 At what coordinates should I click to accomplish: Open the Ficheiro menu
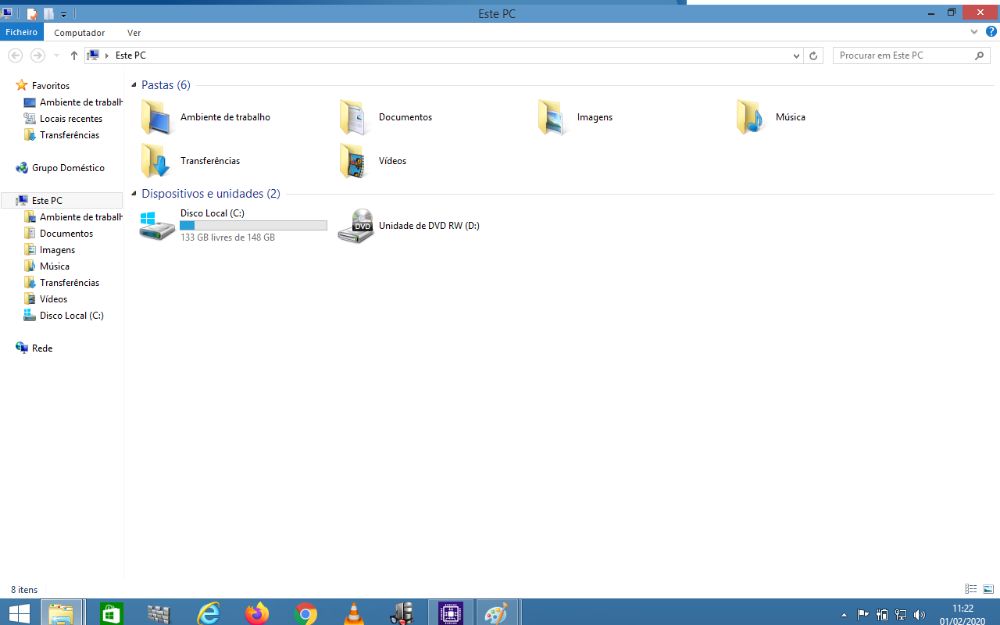pyautogui.click(x=22, y=32)
